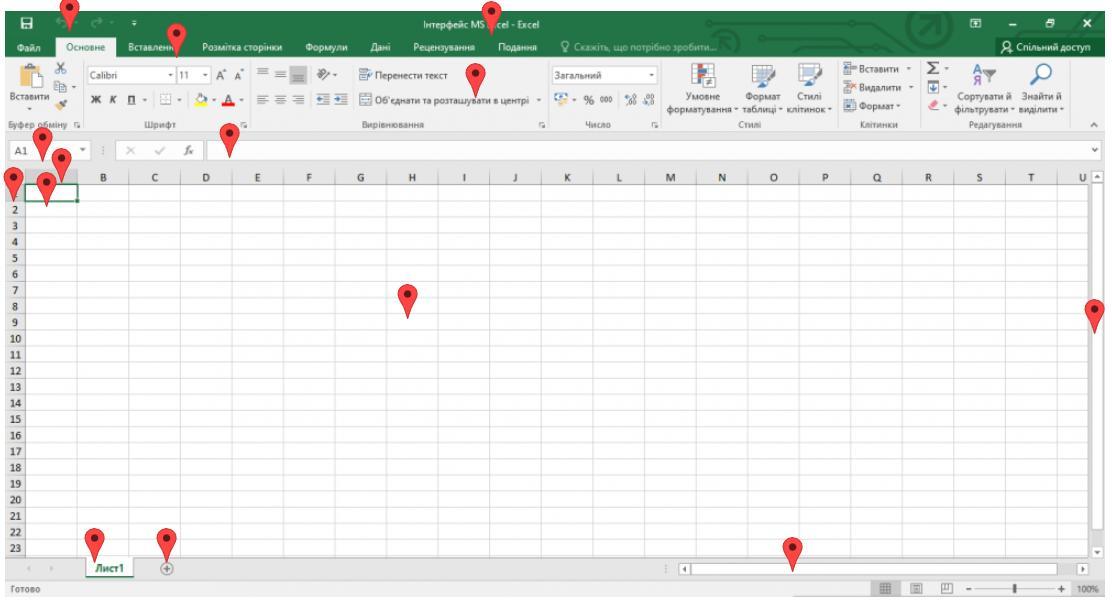
Task: Toggle bottom align in alignment group
Action: tap(299, 74)
